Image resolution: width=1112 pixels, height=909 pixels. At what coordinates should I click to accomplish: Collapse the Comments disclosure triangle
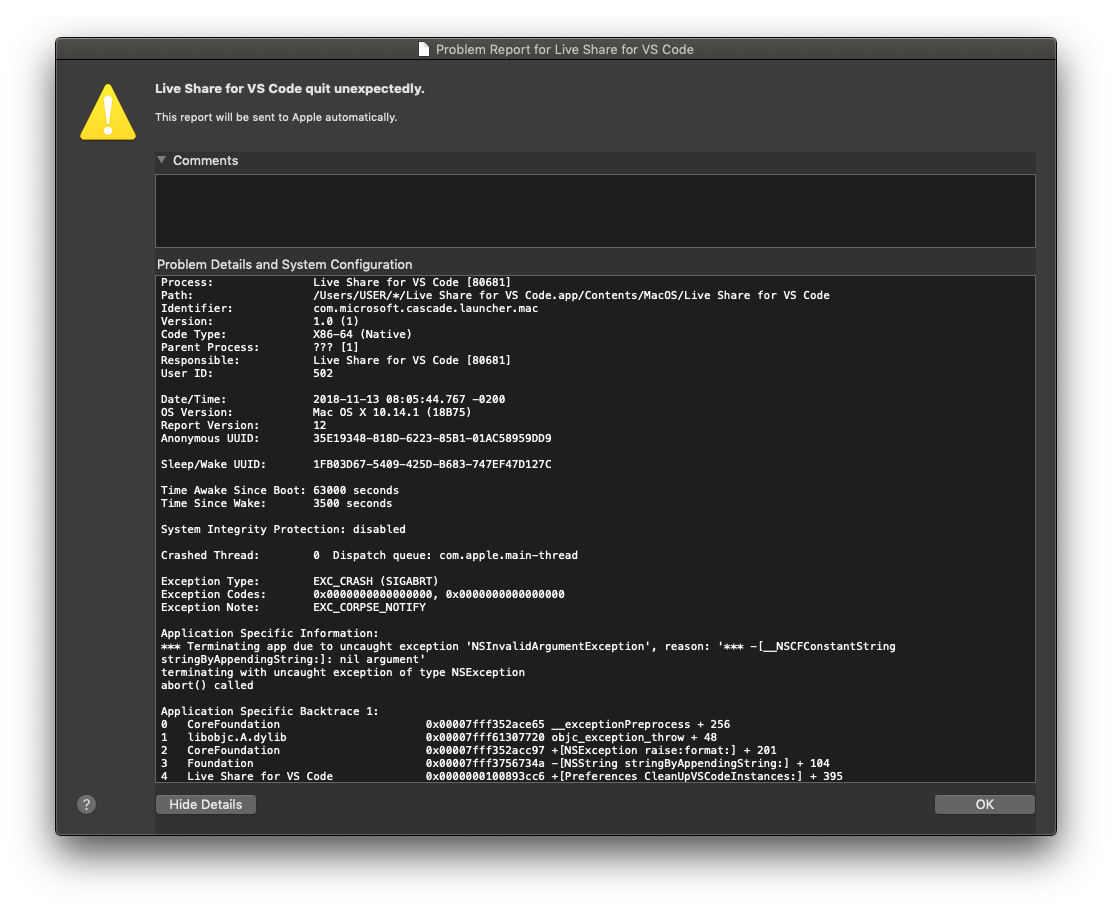click(x=162, y=160)
